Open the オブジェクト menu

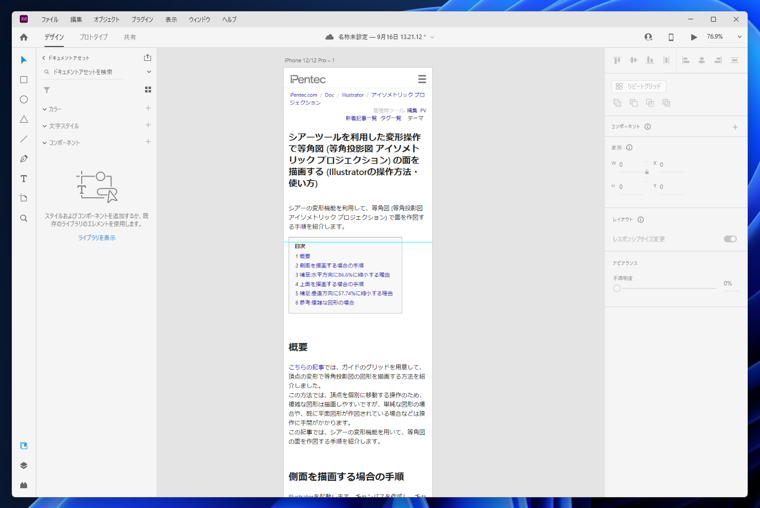[107, 19]
